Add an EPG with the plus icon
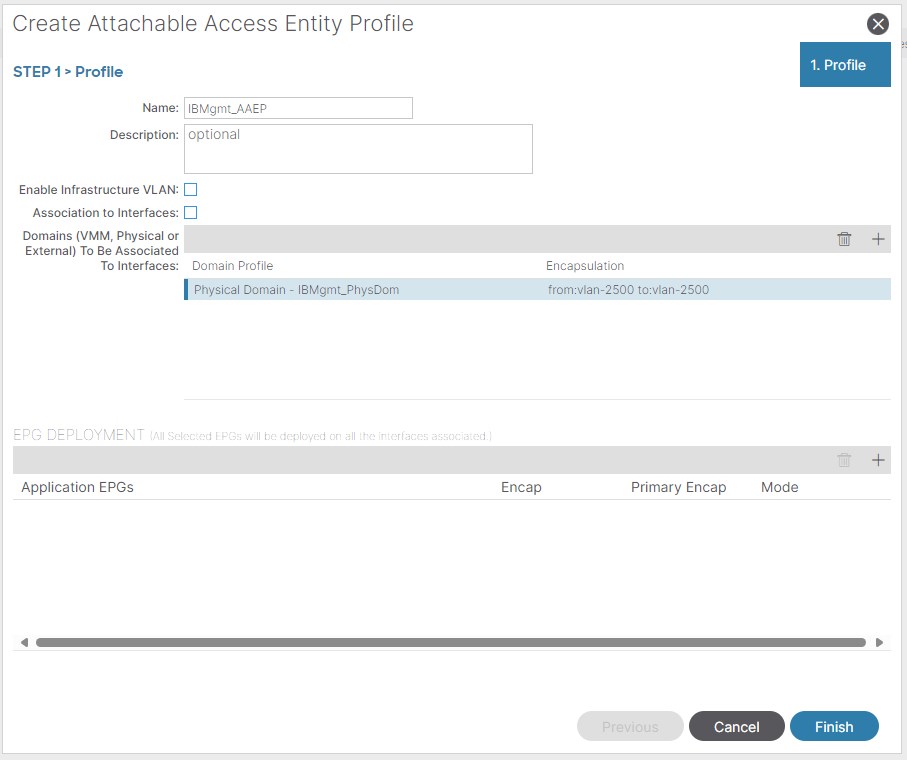The image size is (907, 760). [x=878, y=460]
